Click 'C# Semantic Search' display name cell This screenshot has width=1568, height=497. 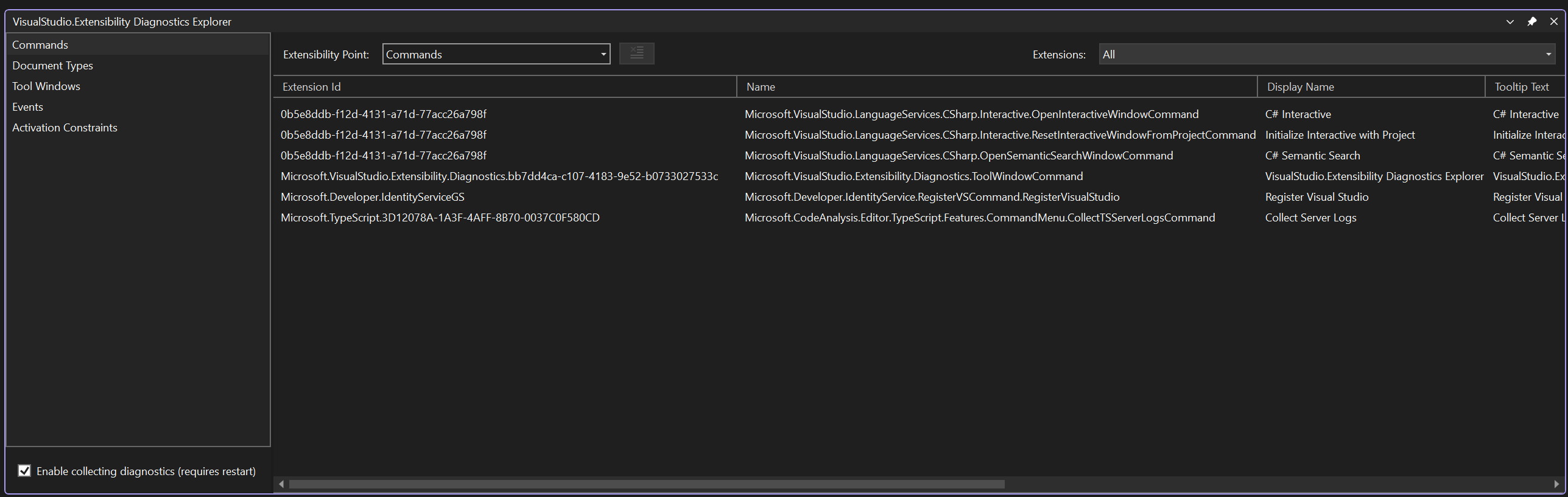1312,155
